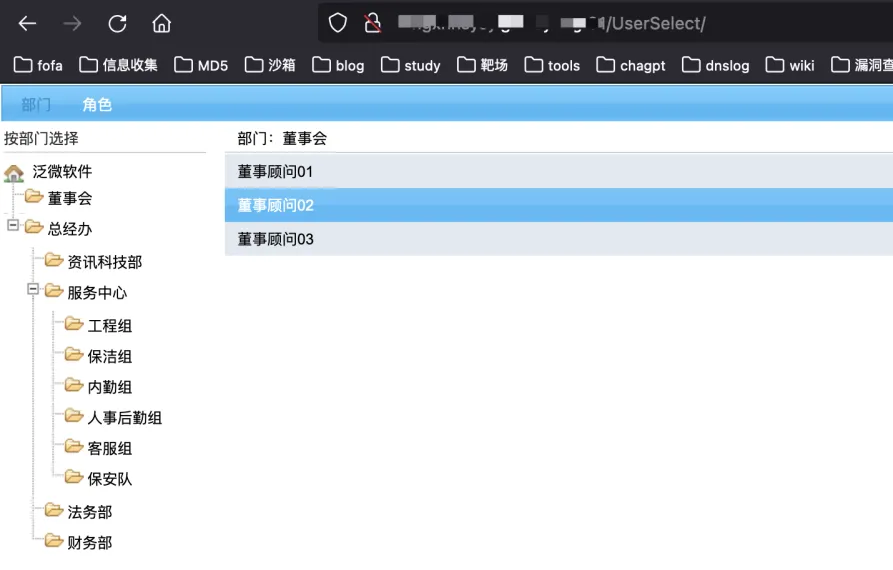Select 资讯科技部 in the department tree
This screenshot has width=893, height=570.
click(x=105, y=262)
